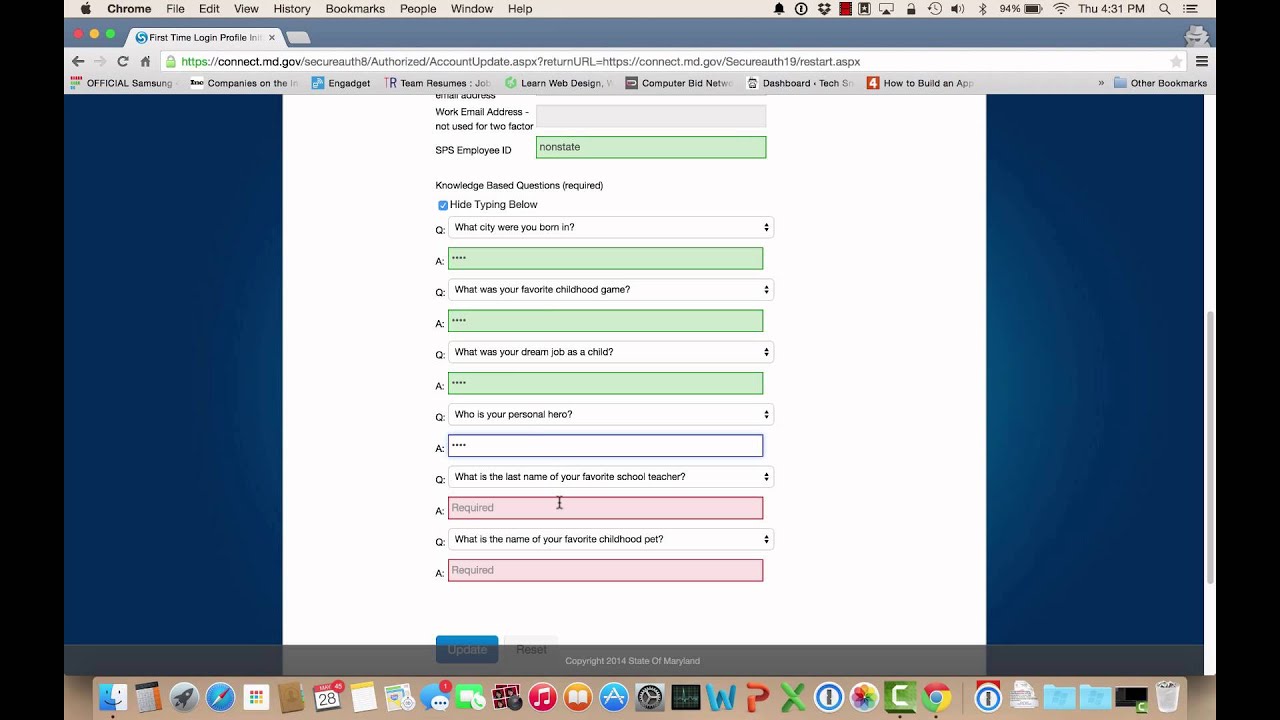Open the File menu
This screenshot has width=1280, height=720.
[175, 9]
